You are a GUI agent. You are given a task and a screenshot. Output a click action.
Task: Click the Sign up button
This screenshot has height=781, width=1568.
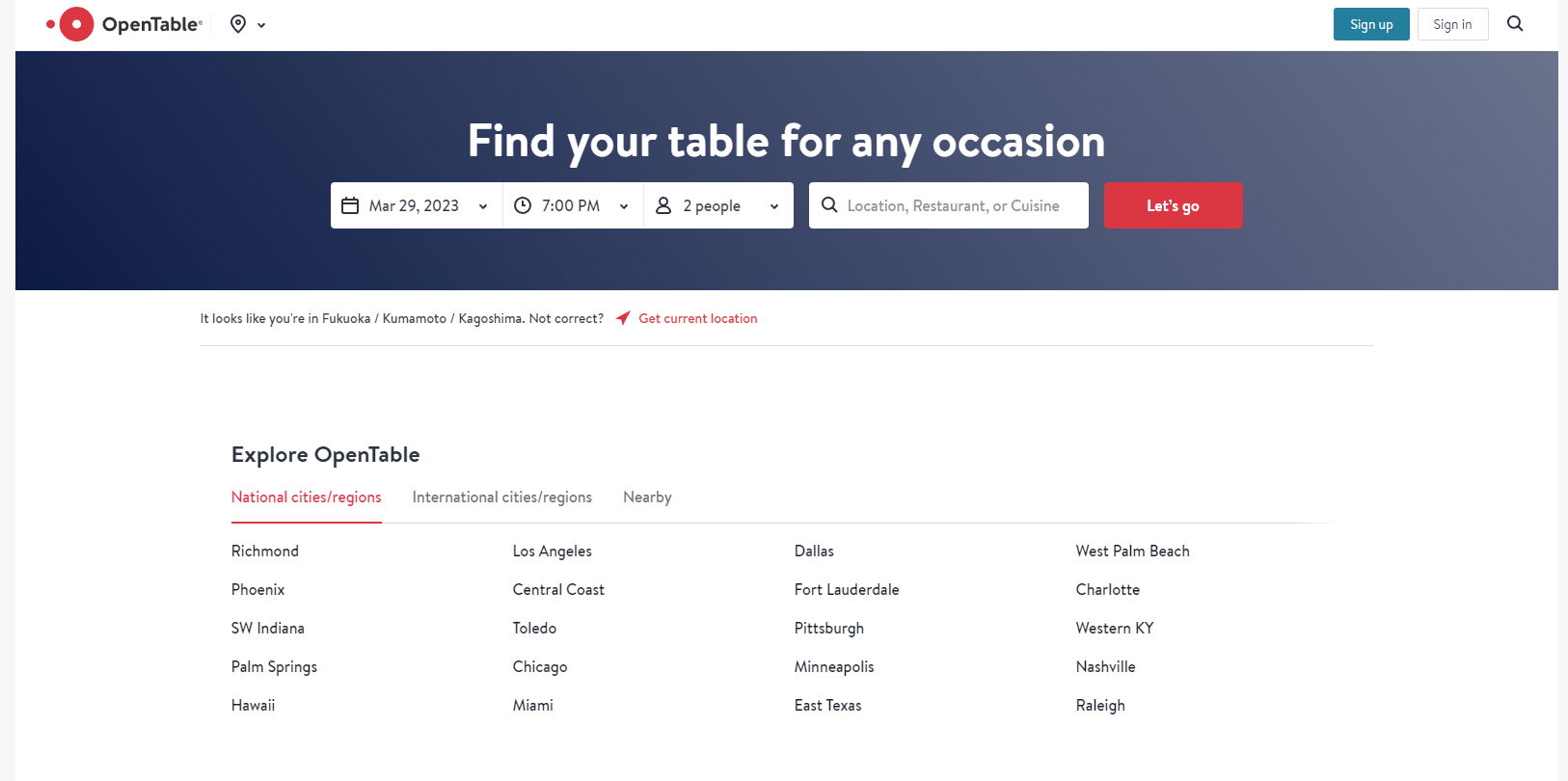point(1371,24)
